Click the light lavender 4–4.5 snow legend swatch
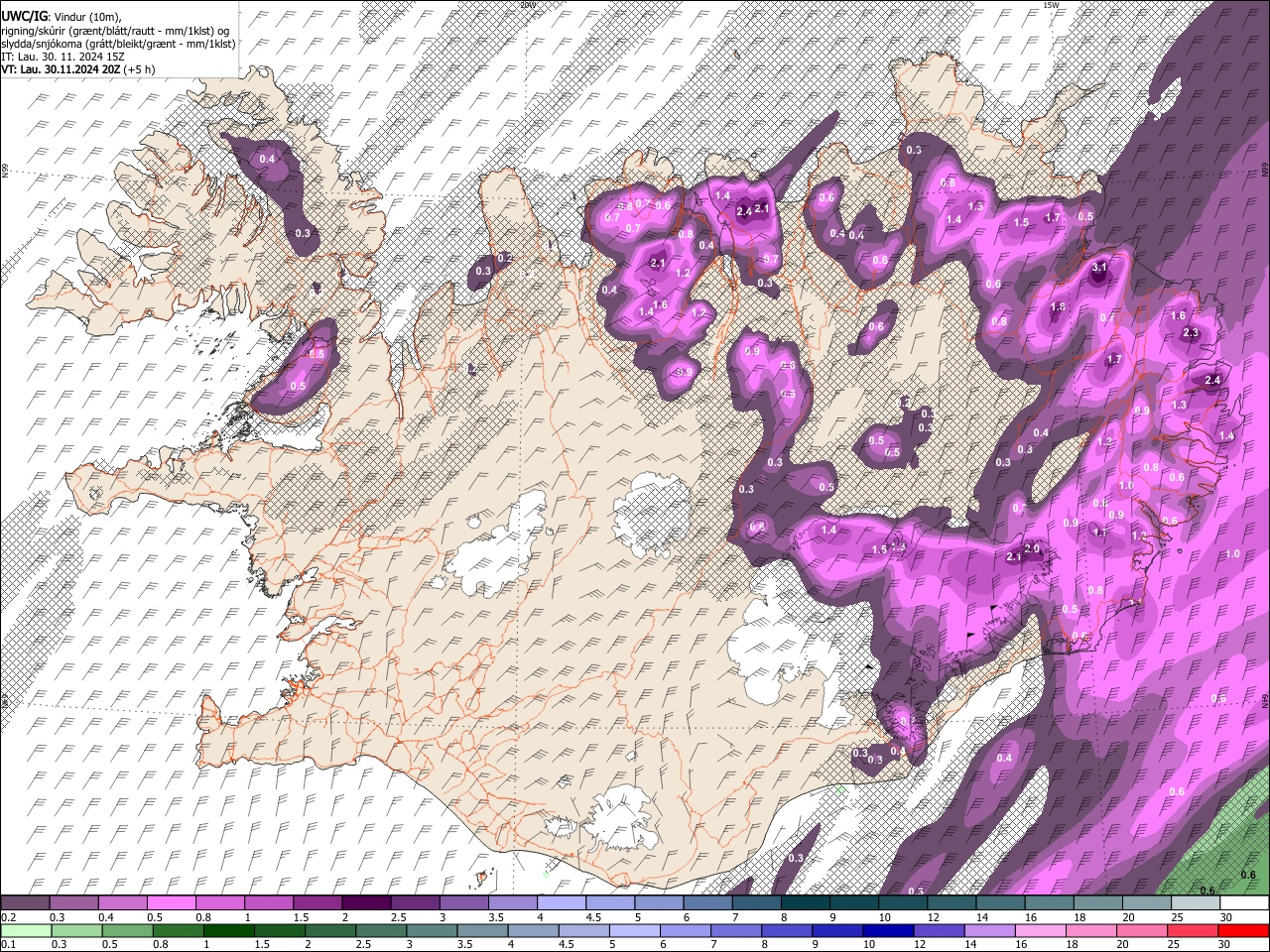The height and width of the screenshot is (952, 1270). tap(561, 903)
